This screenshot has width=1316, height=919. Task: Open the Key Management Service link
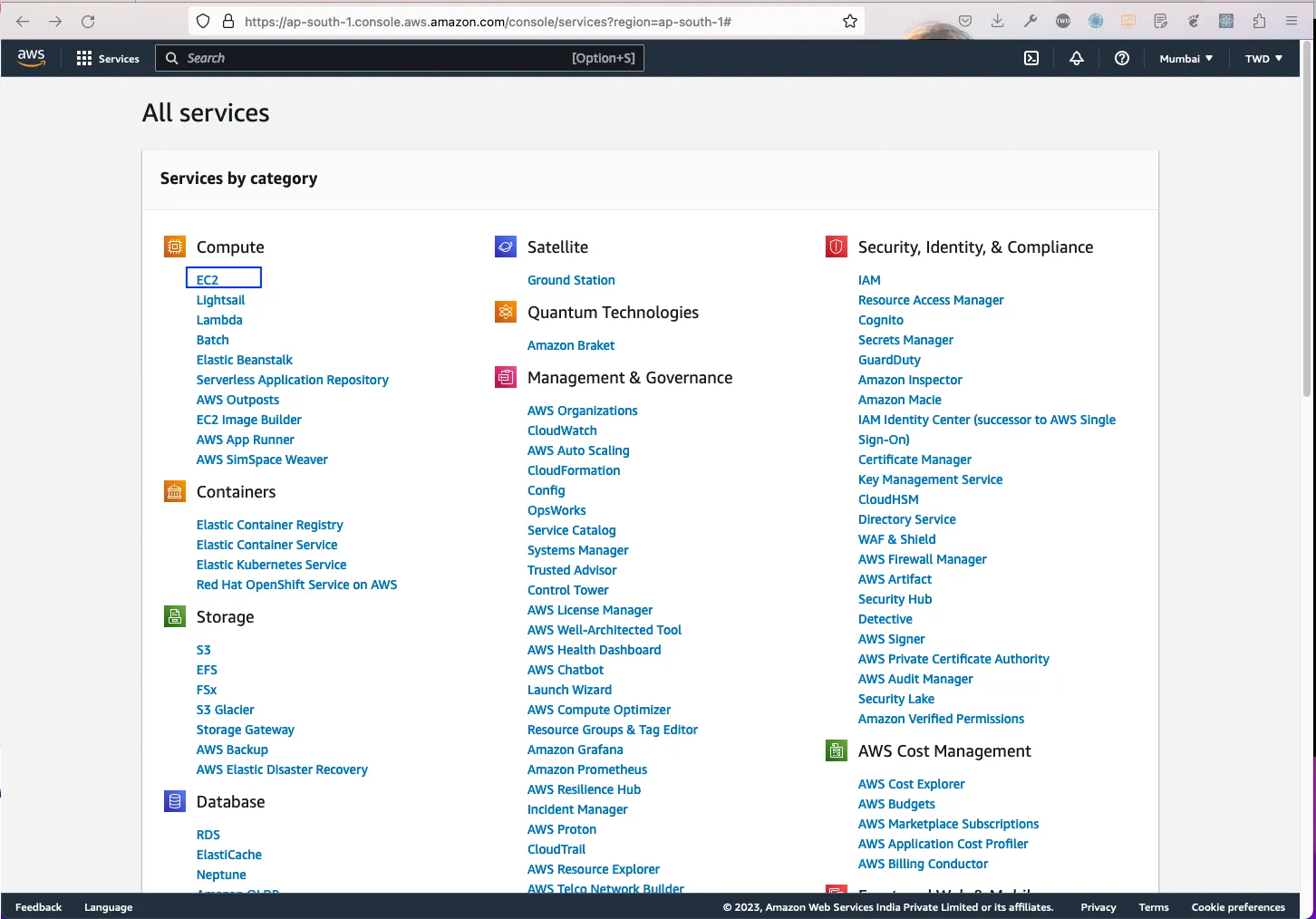pos(930,479)
